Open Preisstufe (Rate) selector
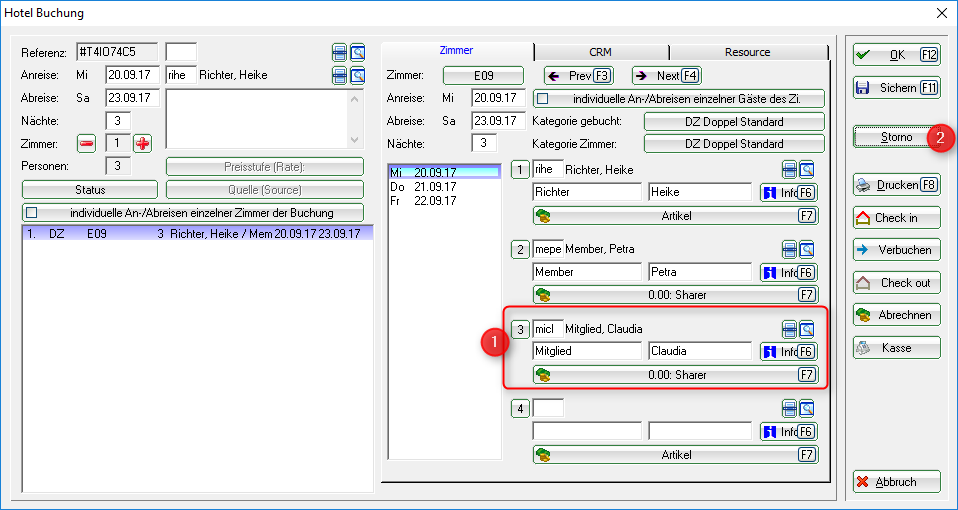Image resolution: width=958 pixels, height=510 pixels. [x=265, y=167]
